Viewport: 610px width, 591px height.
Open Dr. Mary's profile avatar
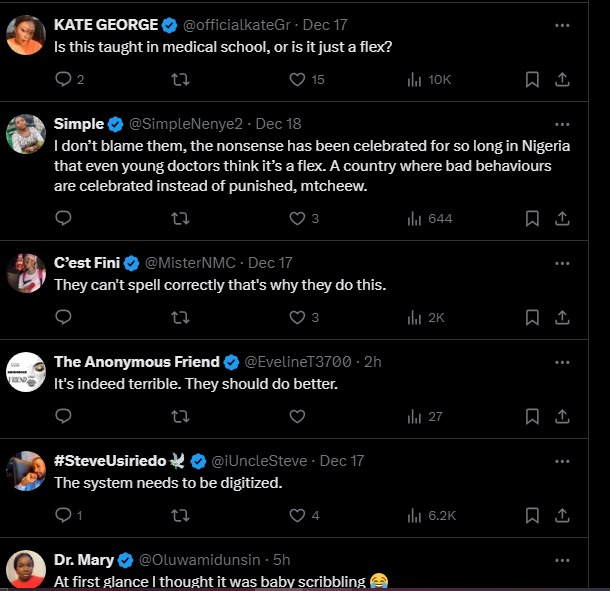coord(26,570)
